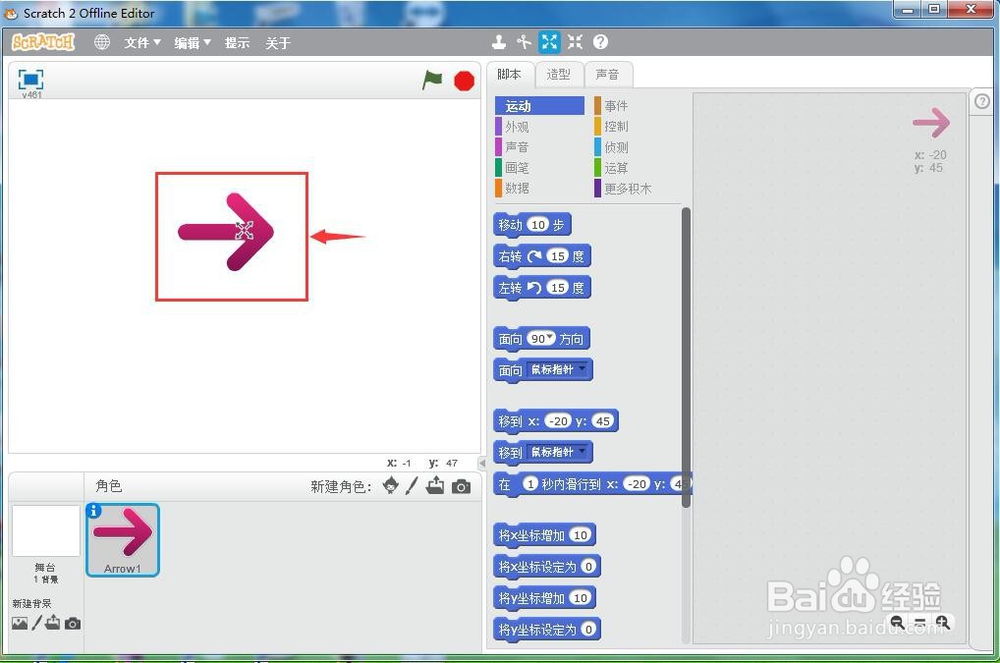
Task: Click the Scratch logo
Action: 43,42
